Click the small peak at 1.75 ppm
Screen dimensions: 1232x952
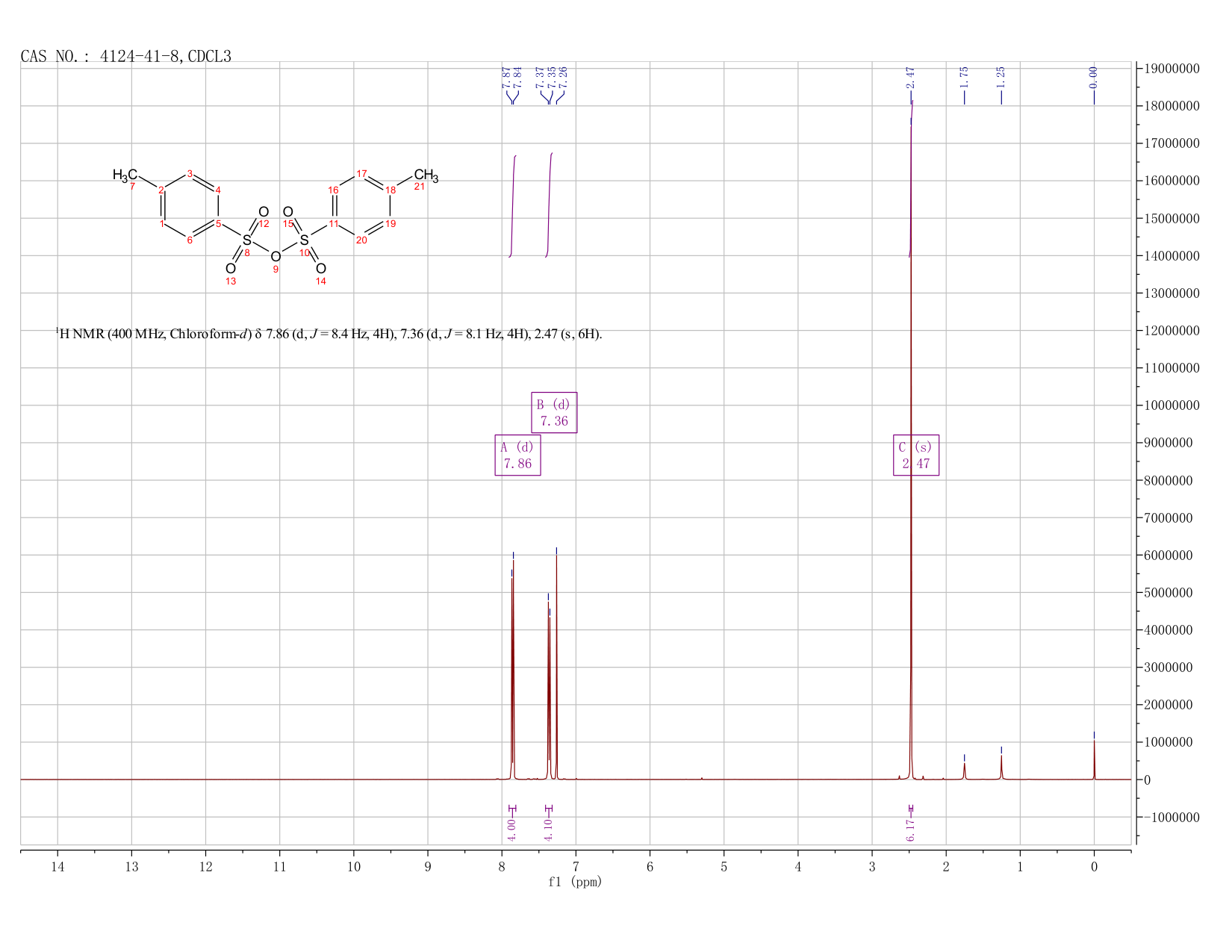pos(964,771)
